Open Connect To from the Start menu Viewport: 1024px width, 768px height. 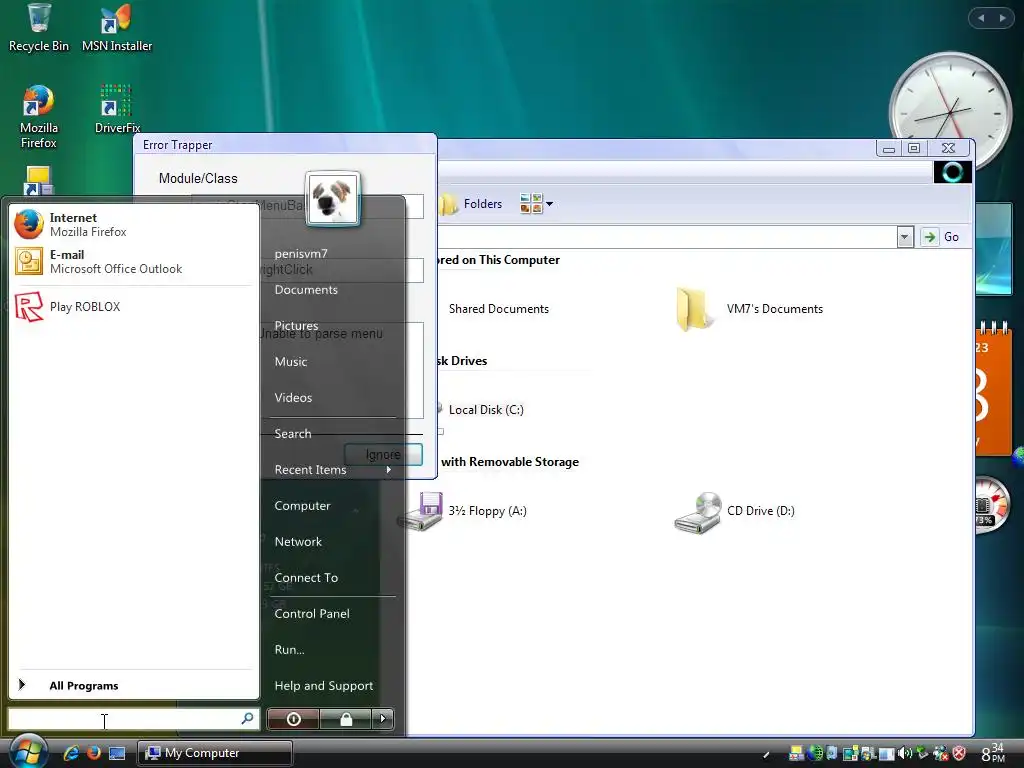coord(306,577)
